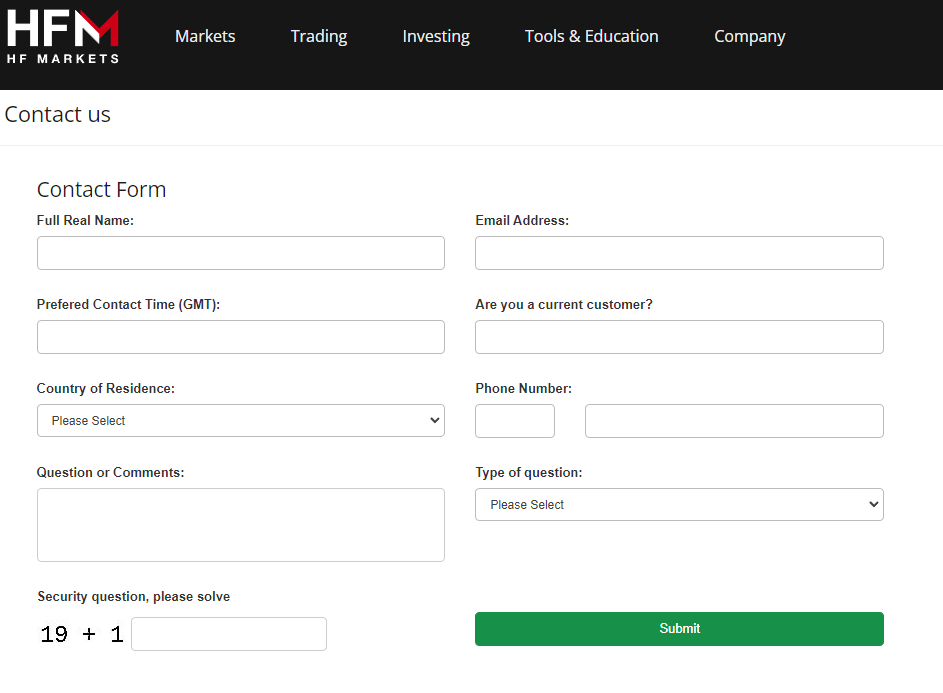Click the phone country code box
The image size is (943, 693).
[515, 420]
